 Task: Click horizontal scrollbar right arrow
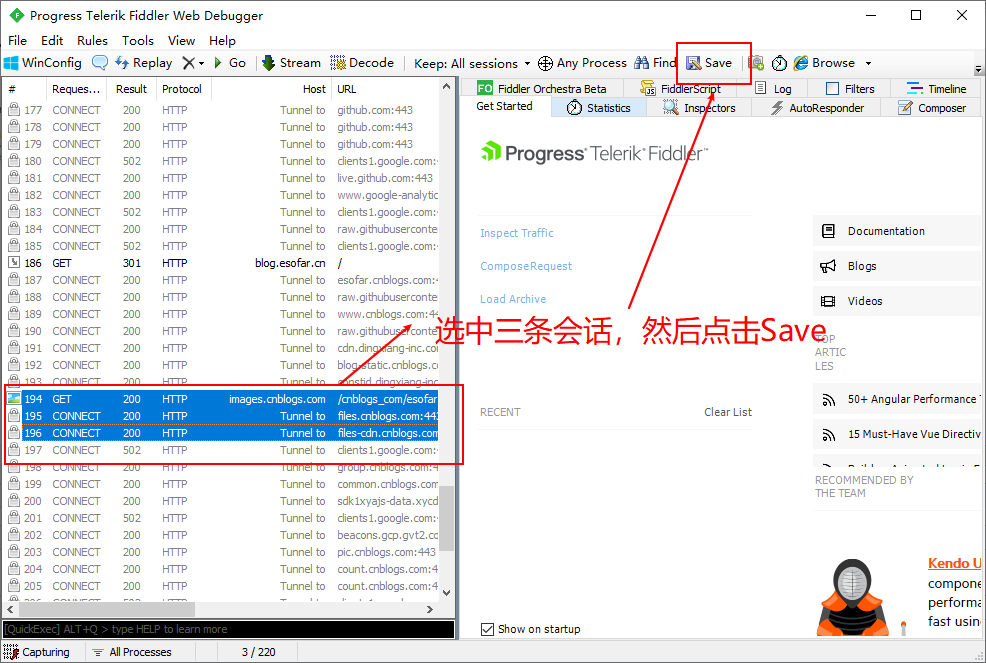pos(429,610)
